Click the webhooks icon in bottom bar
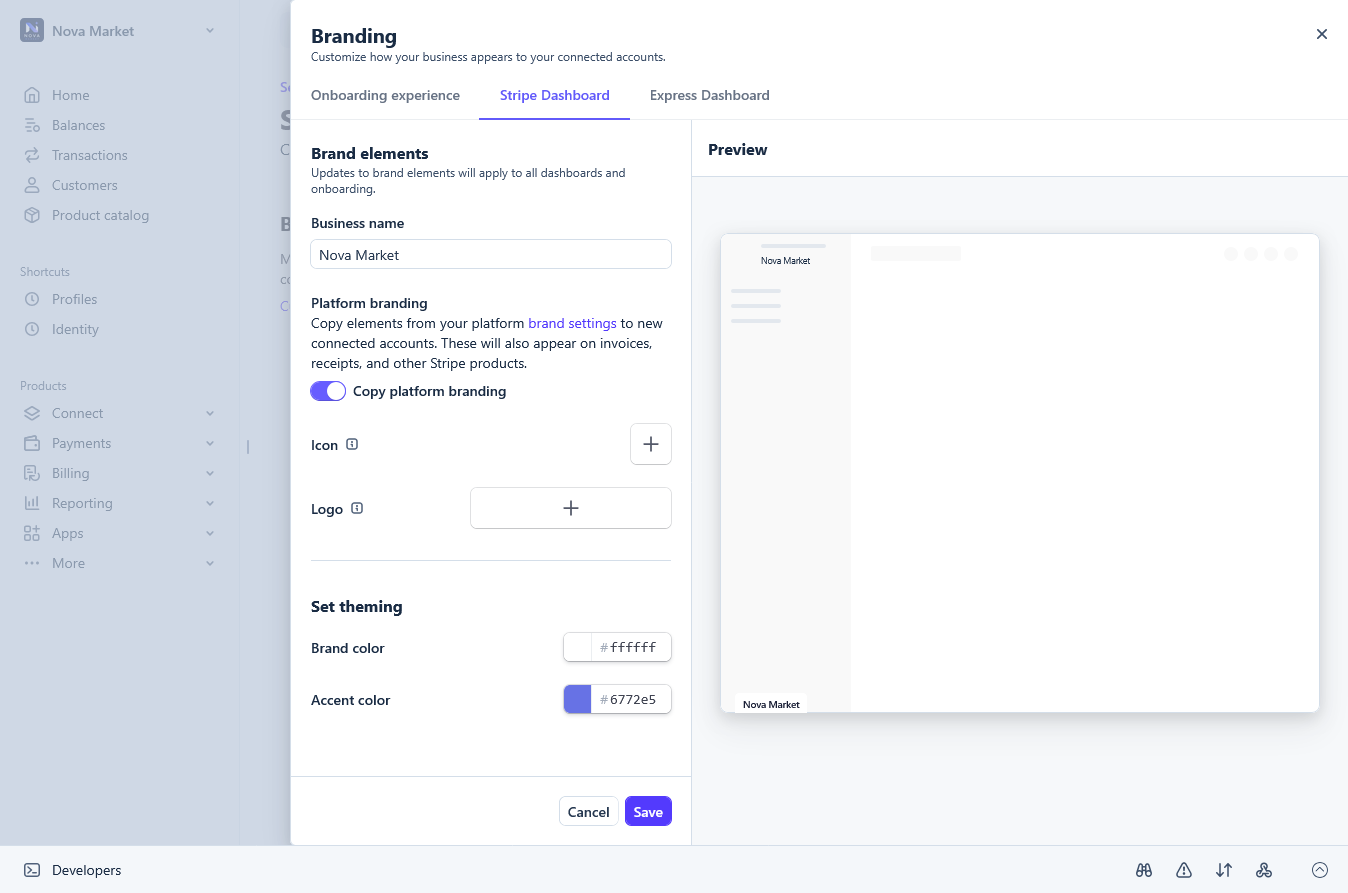 point(1264,870)
